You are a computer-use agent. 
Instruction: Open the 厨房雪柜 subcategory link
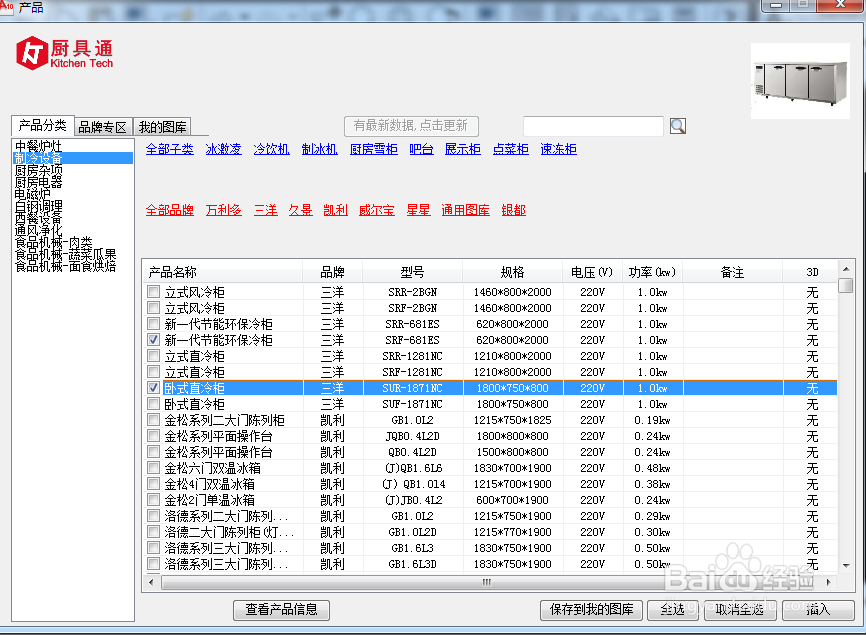tap(373, 149)
